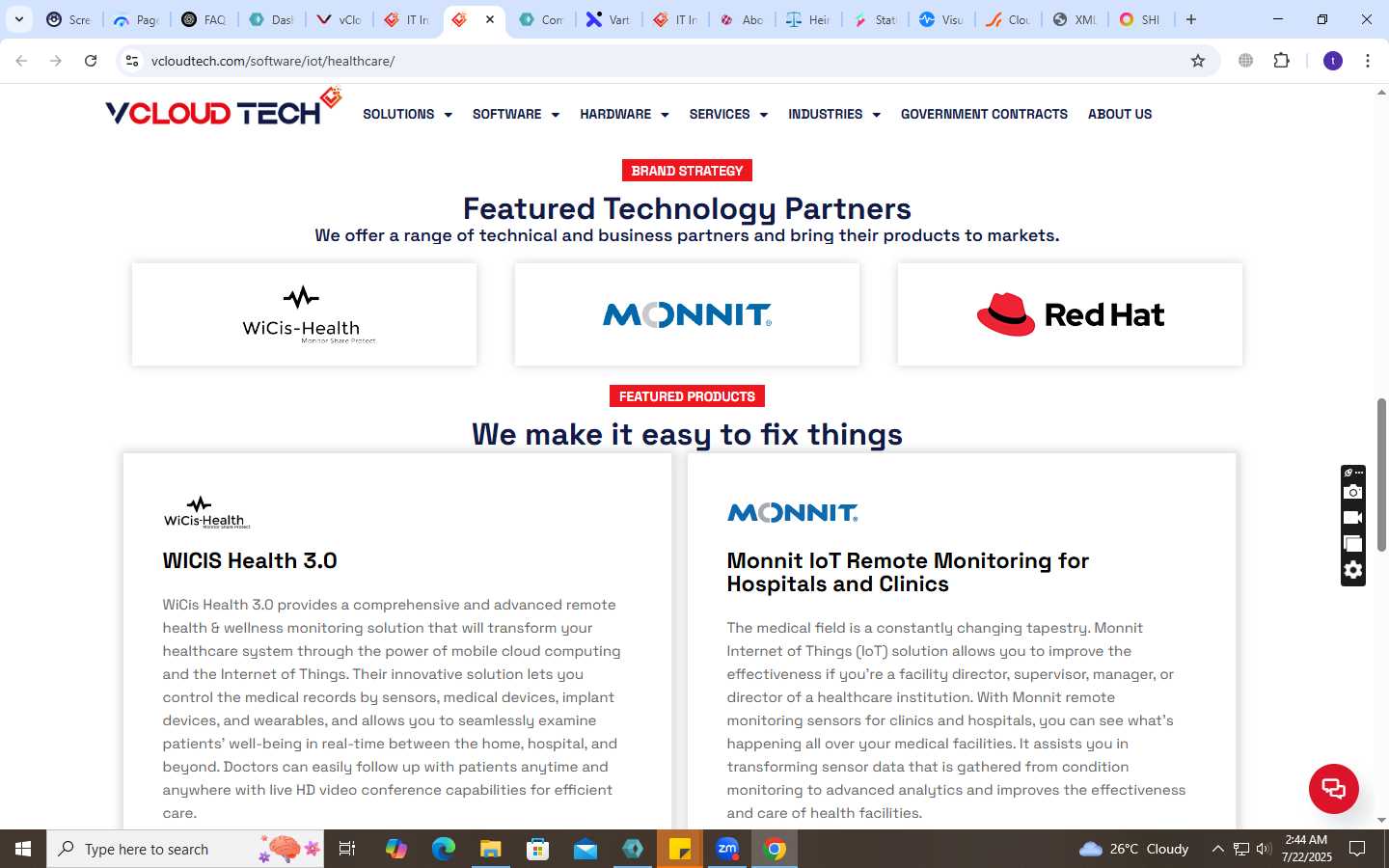Viewport: 1389px width, 868px height.
Task: Open Copilot from the taskbar
Action: [395, 849]
